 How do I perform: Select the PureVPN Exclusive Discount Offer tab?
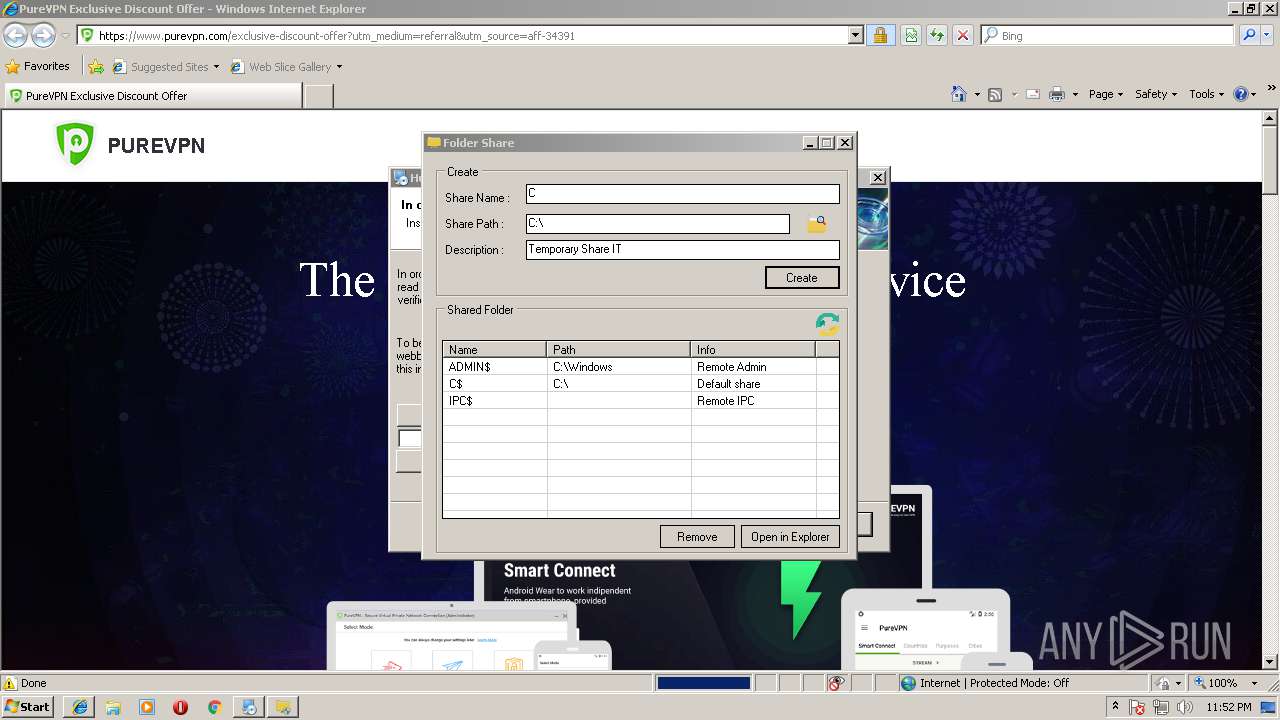click(x=152, y=96)
